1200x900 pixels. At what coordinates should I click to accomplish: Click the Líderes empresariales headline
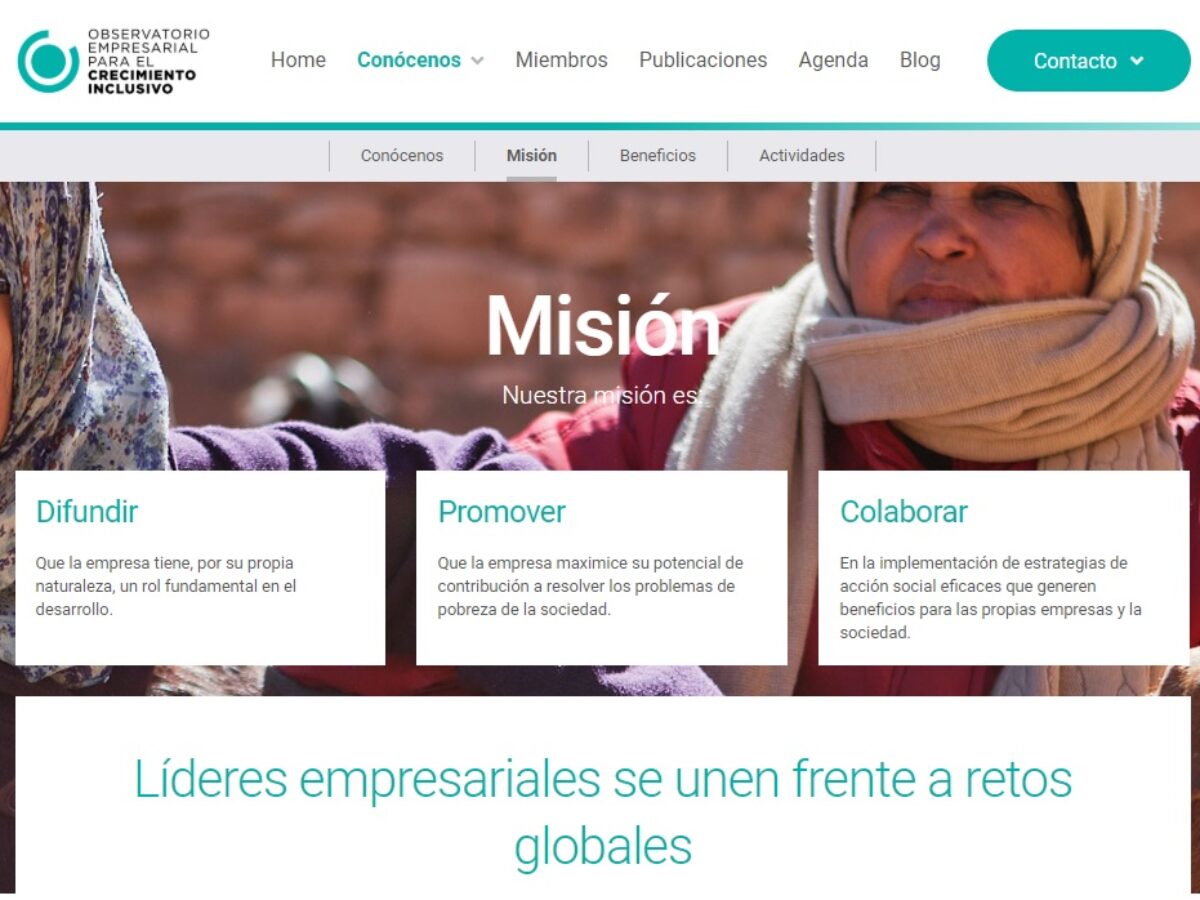[x=603, y=812]
